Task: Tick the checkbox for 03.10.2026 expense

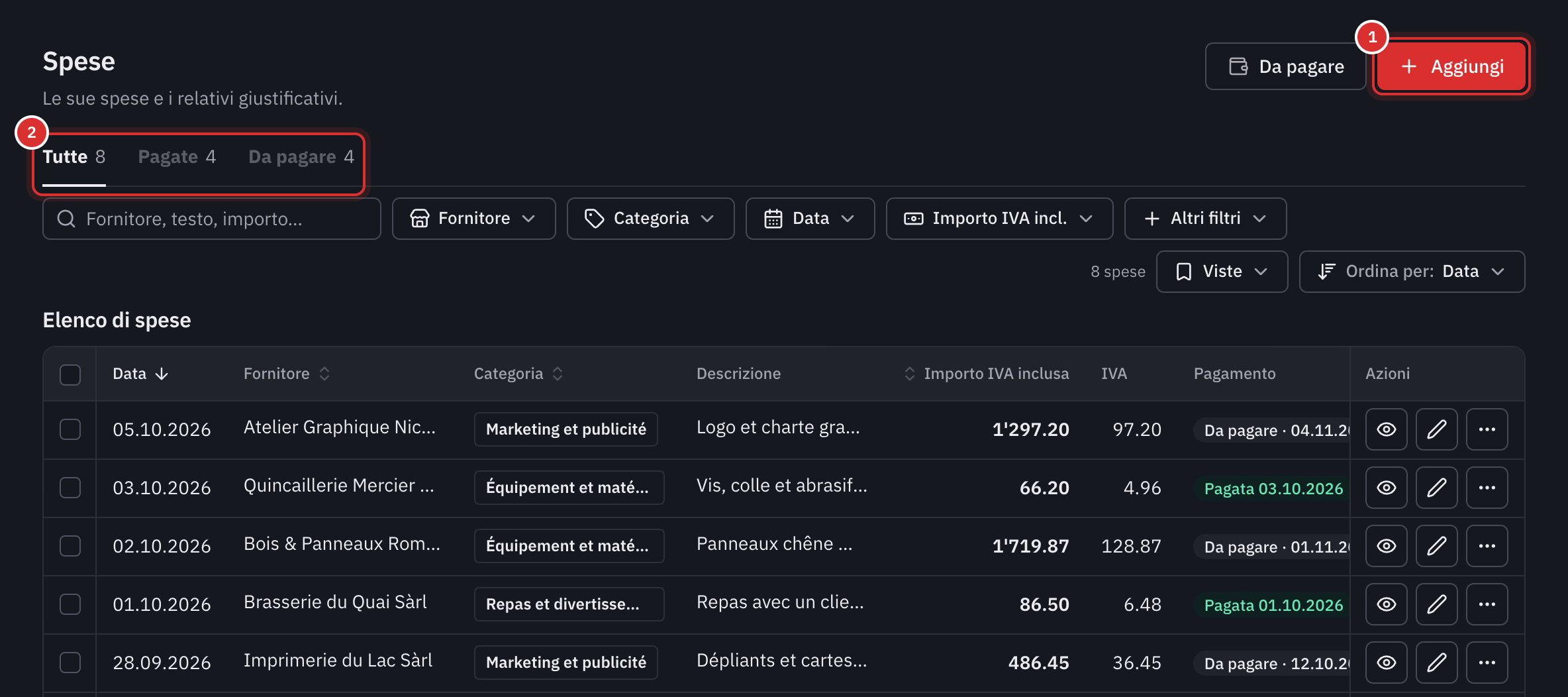Action: (x=70, y=488)
